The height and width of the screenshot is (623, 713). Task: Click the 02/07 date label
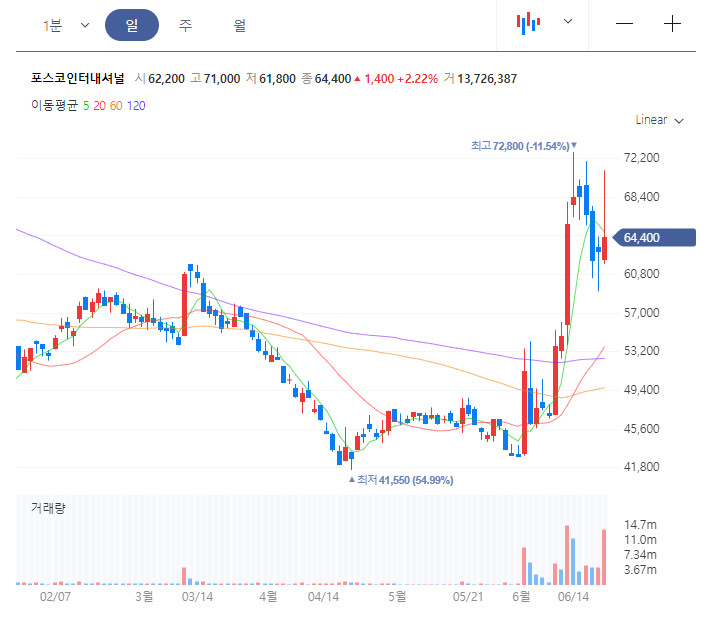point(55,597)
